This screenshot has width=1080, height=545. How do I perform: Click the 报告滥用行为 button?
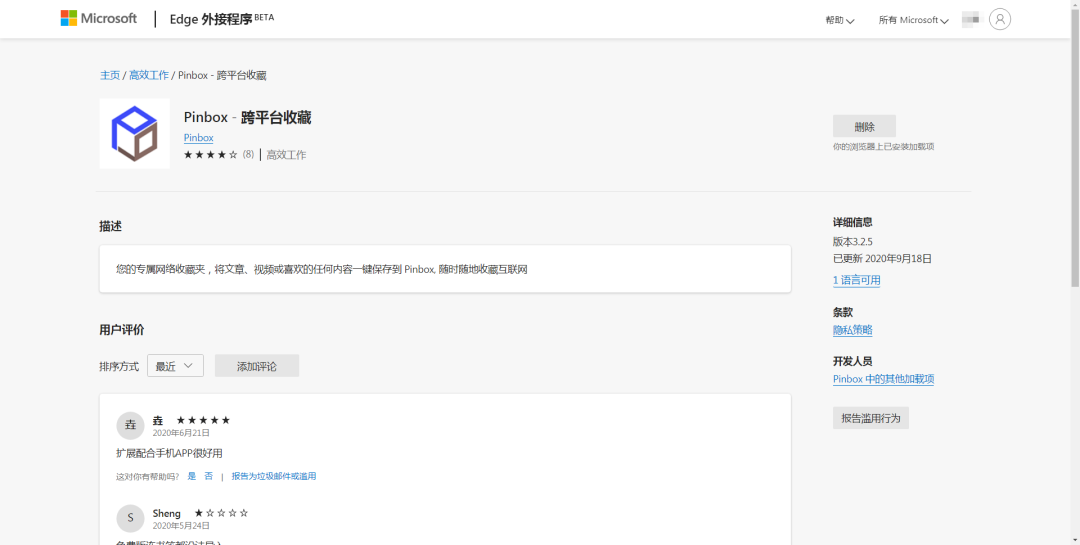click(871, 418)
